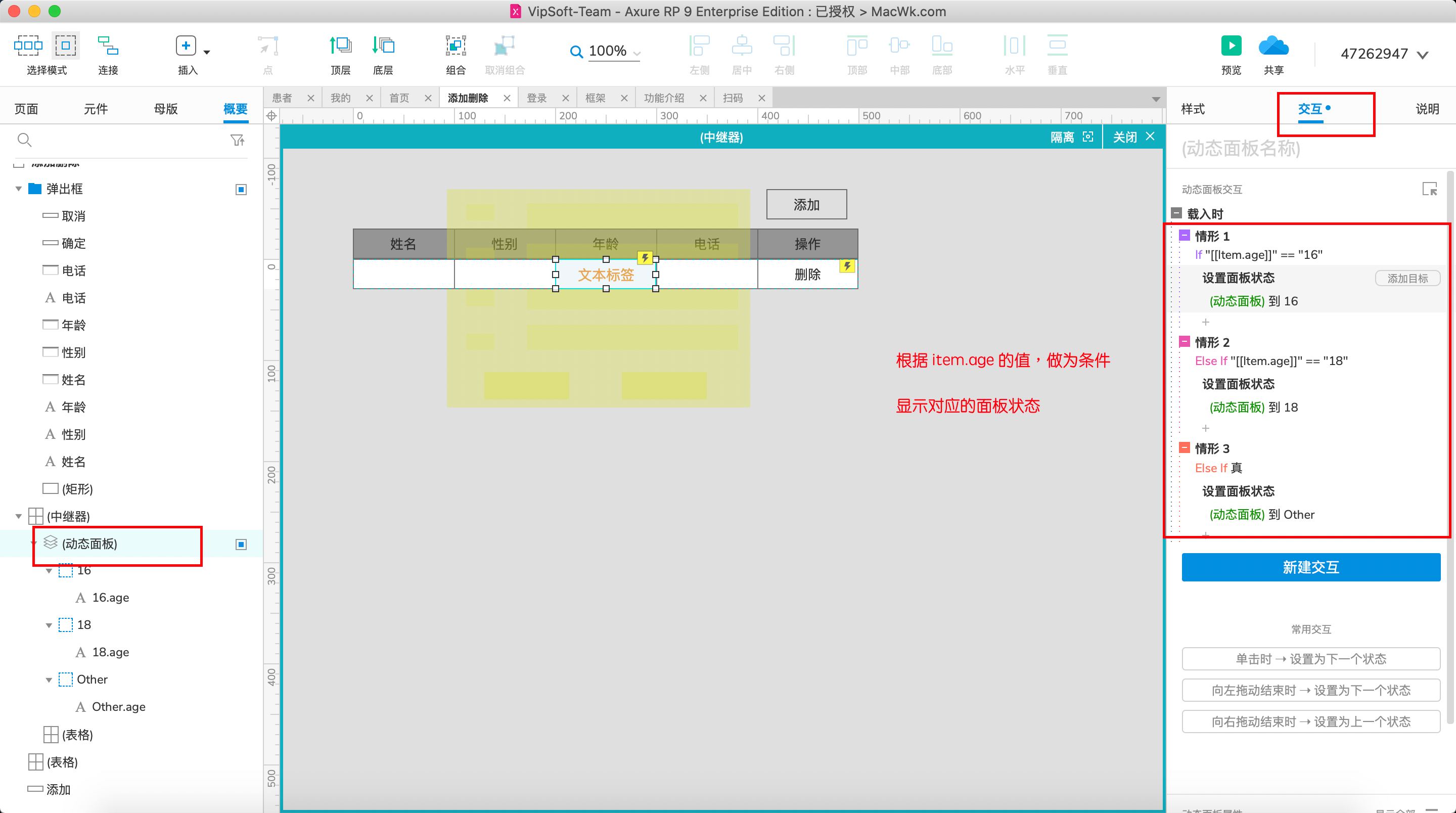This screenshot has width=1456, height=813.
Task: Close the 添加删除 page tab
Action: (507, 99)
